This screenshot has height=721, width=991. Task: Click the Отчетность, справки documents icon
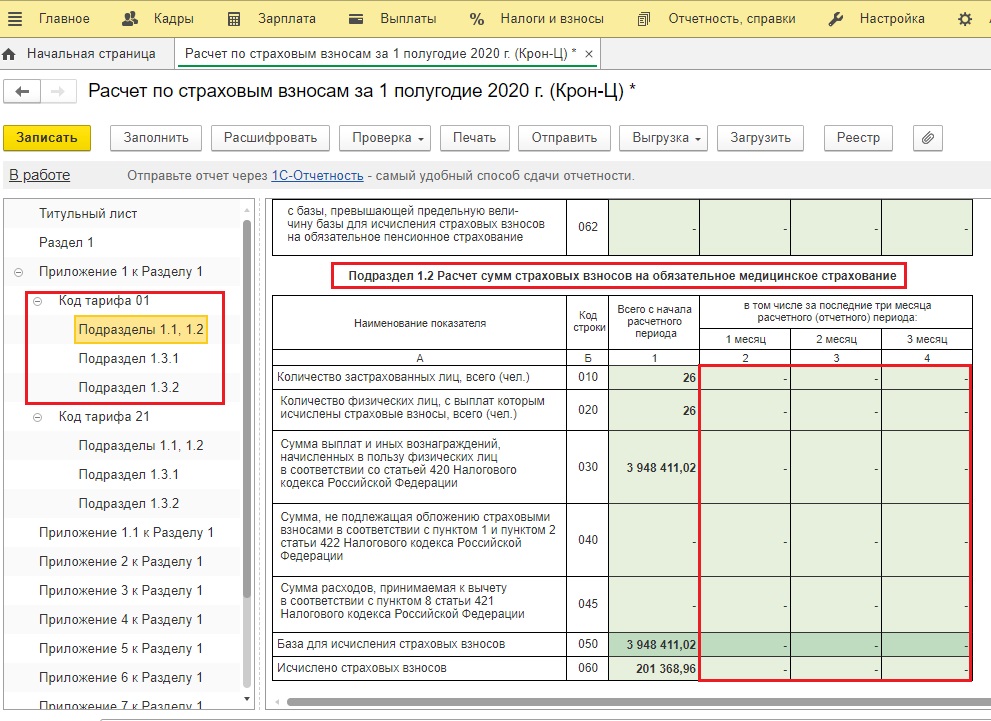coord(644,20)
